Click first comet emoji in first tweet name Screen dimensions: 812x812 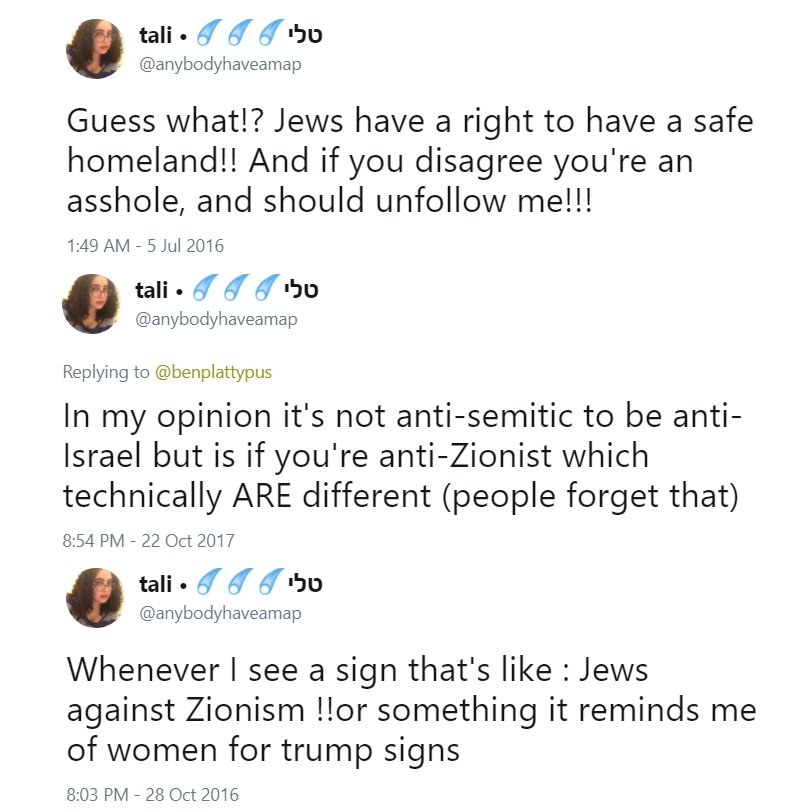(x=209, y=33)
